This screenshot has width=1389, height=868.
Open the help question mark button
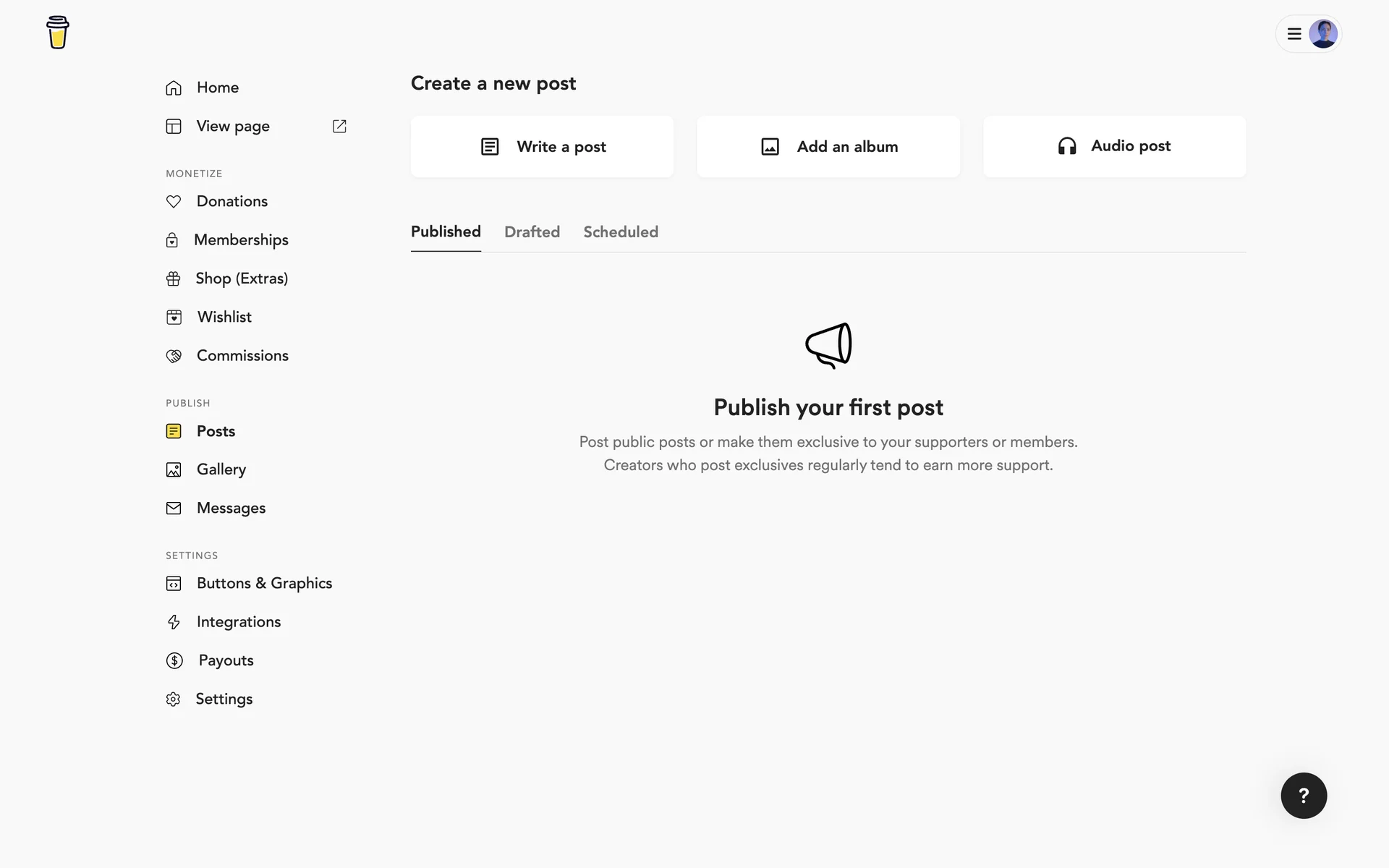pyautogui.click(x=1304, y=796)
